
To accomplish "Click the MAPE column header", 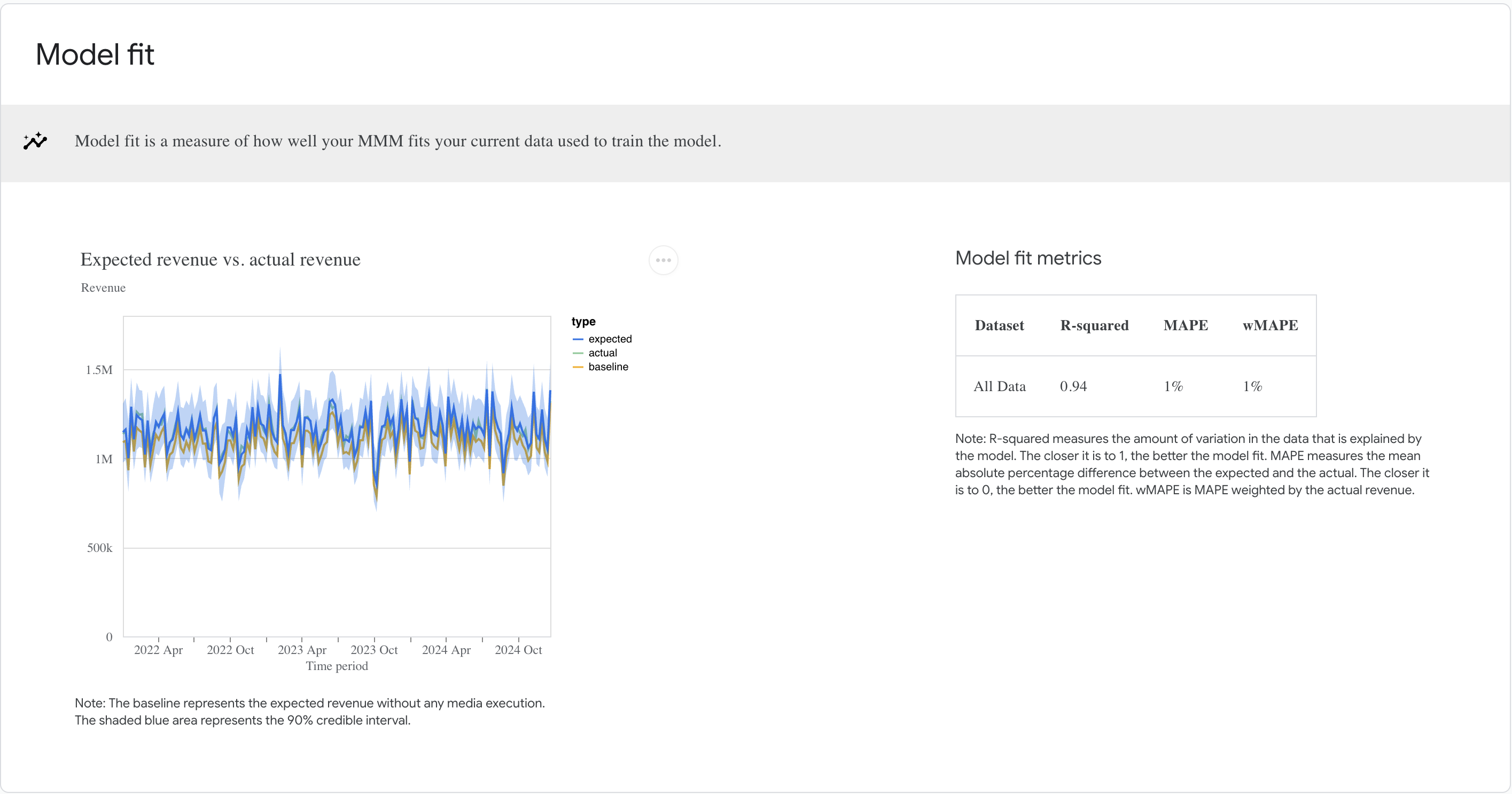I will click(1186, 326).
